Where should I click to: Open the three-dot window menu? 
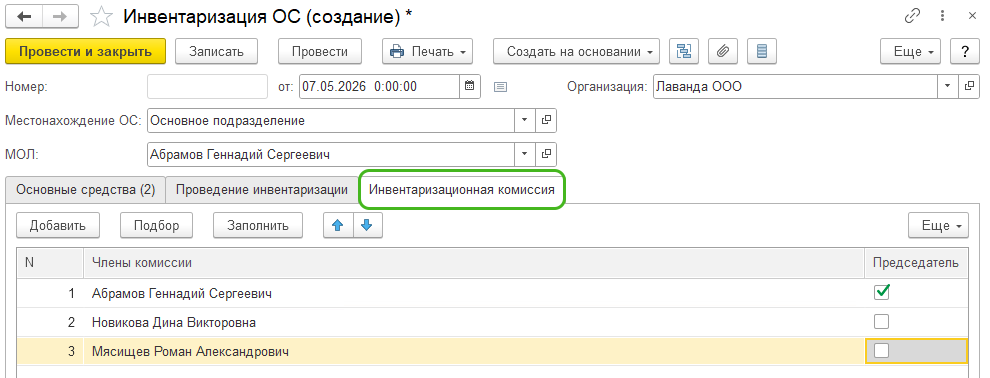click(x=943, y=16)
